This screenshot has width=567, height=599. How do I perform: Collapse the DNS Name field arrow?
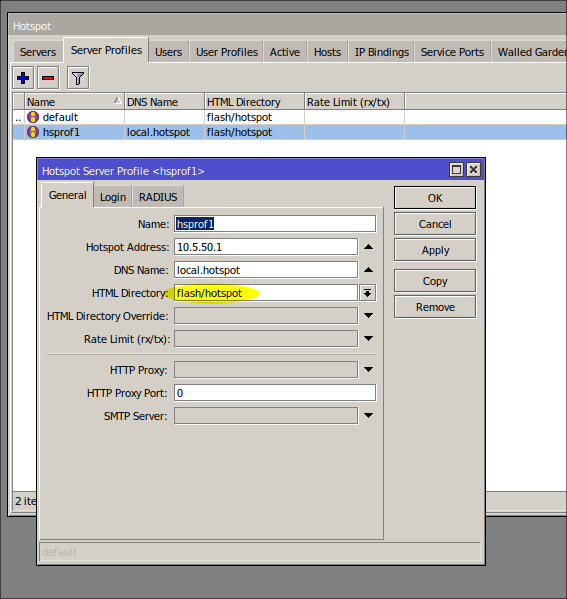368,270
